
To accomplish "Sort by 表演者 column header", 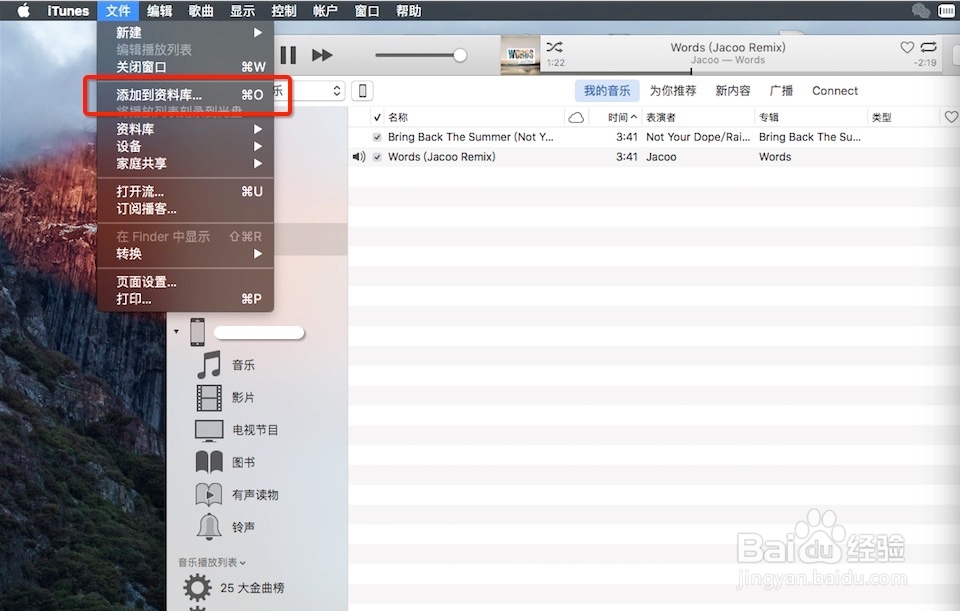I will click(x=661, y=117).
